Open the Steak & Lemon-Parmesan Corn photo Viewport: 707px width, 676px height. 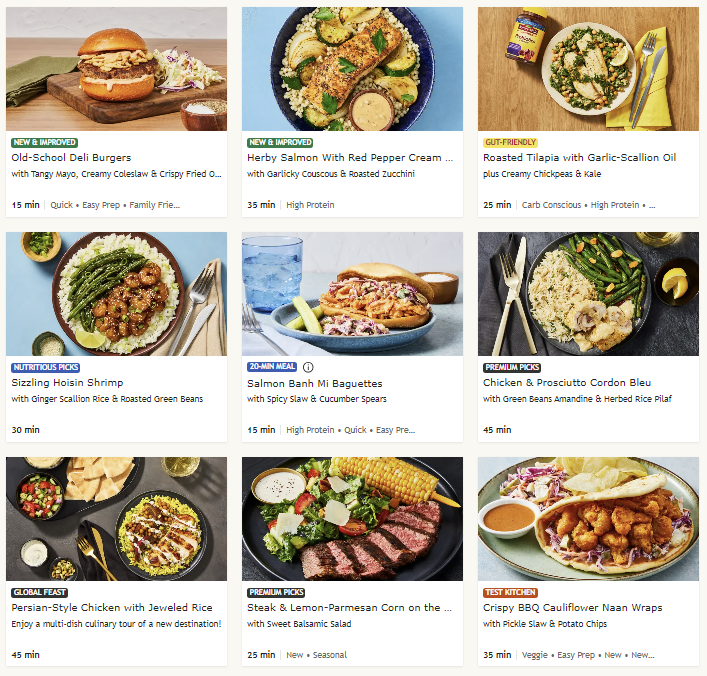tap(352, 519)
